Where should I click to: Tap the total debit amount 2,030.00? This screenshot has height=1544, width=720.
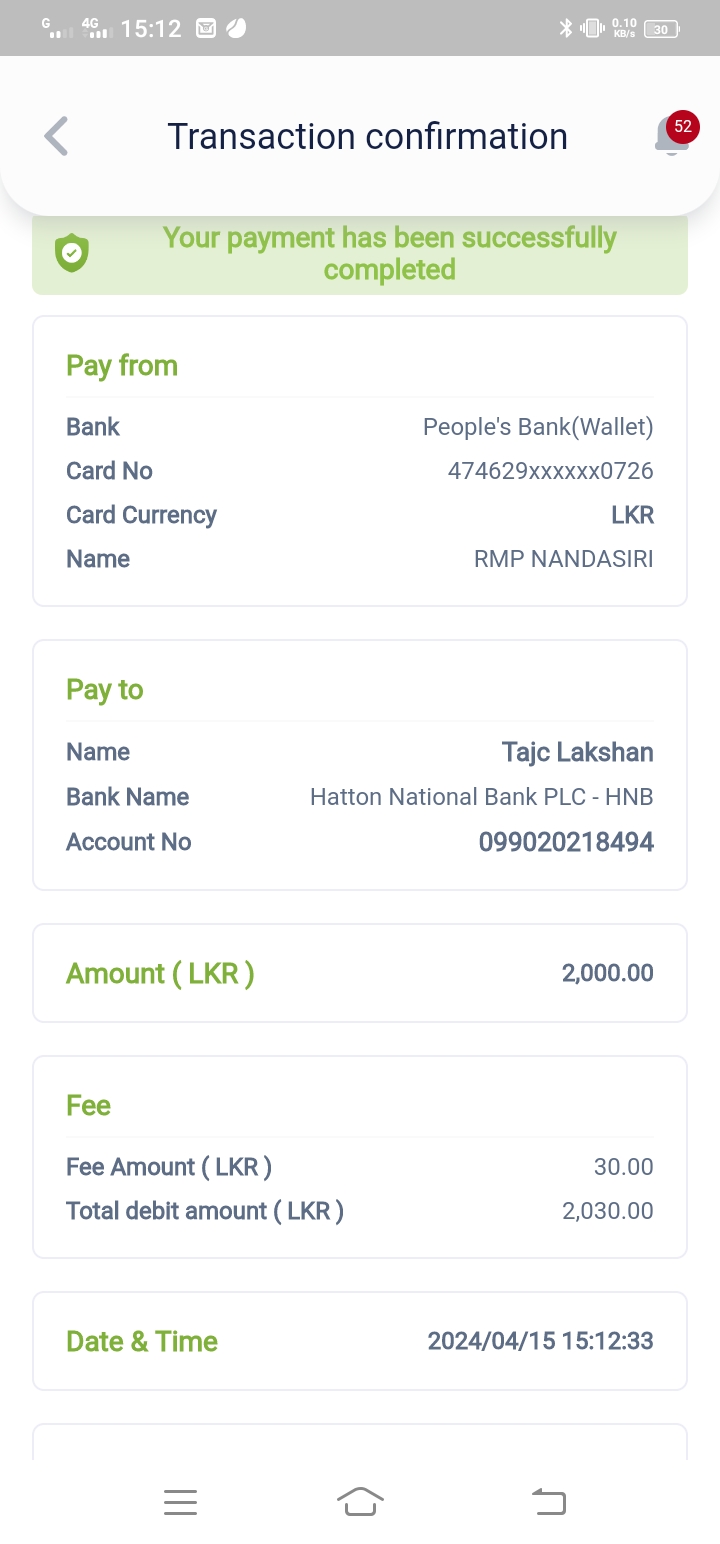tap(607, 1211)
